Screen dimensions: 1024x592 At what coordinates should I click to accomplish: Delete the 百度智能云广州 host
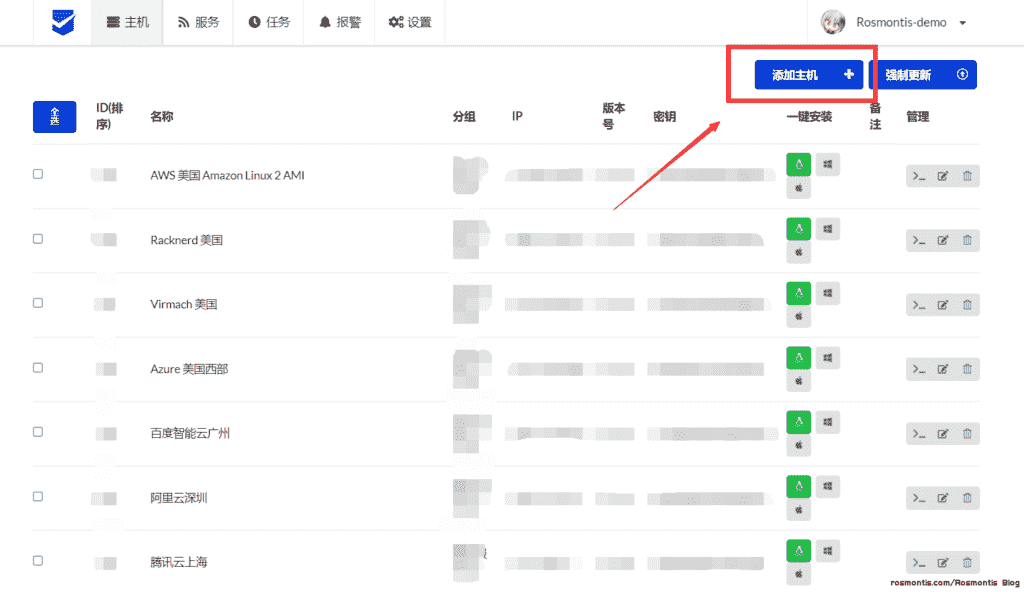[x=967, y=434]
